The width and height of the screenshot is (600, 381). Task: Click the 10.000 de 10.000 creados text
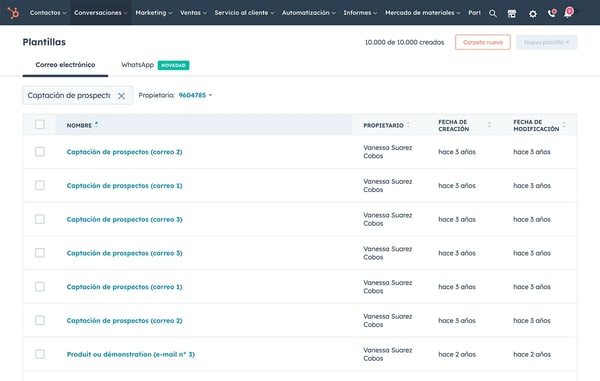coord(404,42)
